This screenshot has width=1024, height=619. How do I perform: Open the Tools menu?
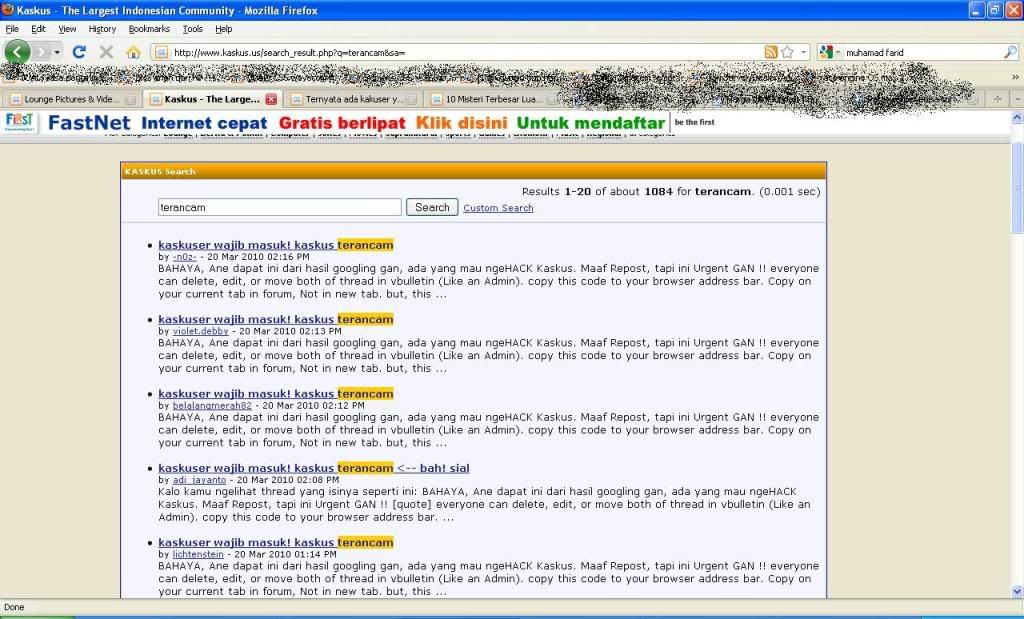pos(193,29)
